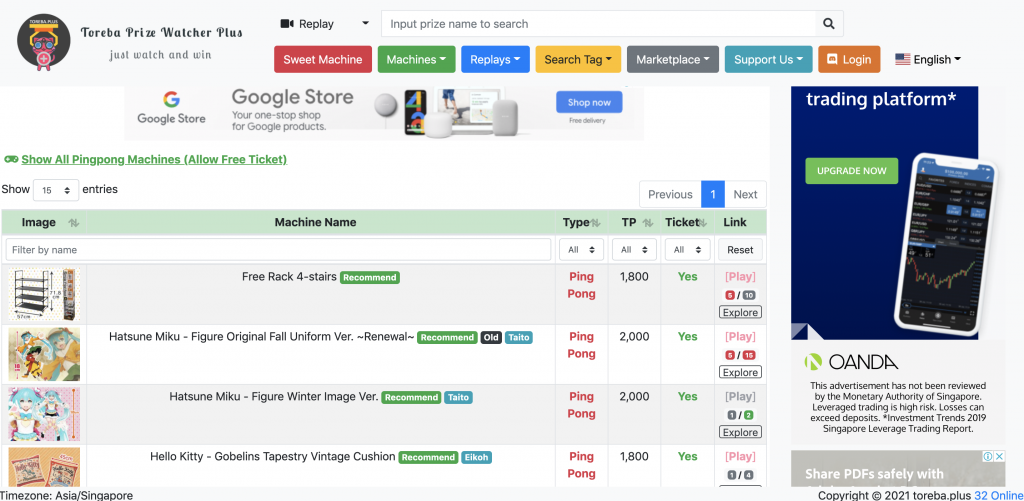Sort table by TP column arrows
The image size is (1024, 501).
[x=647, y=223]
